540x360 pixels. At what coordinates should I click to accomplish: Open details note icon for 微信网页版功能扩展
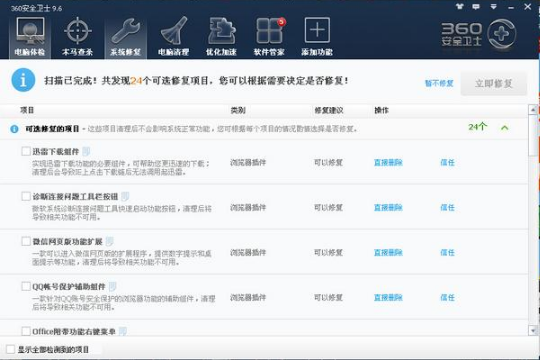(x=110, y=241)
